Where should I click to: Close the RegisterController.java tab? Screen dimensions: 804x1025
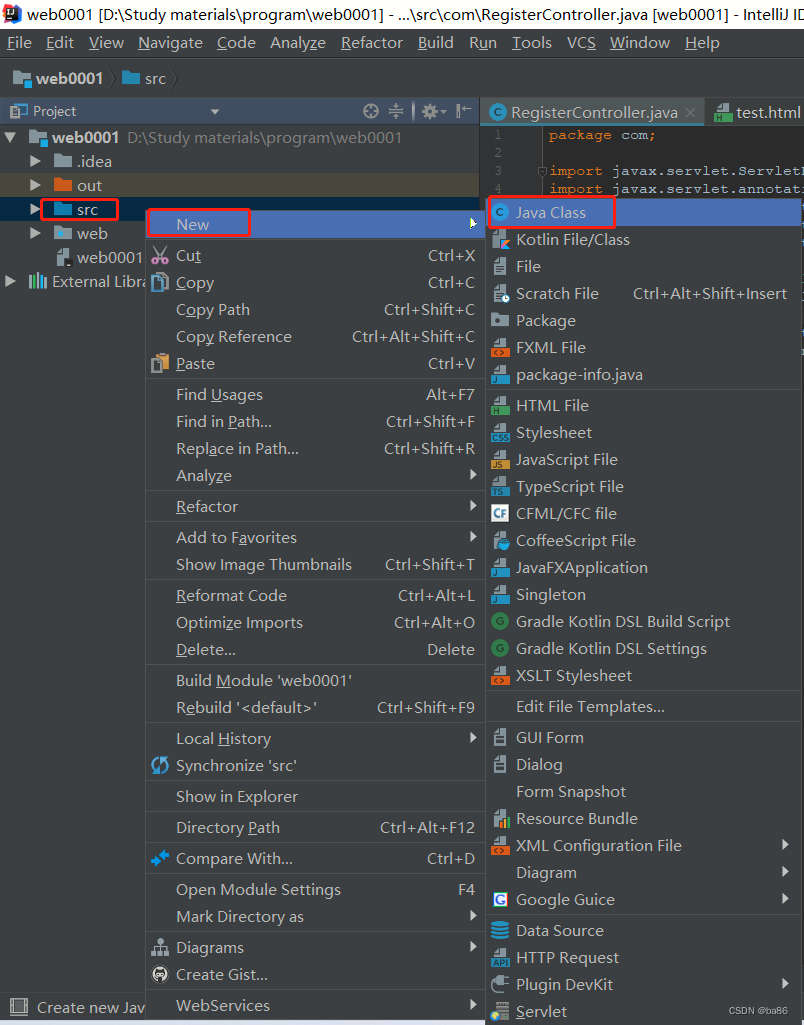[x=690, y=113]
